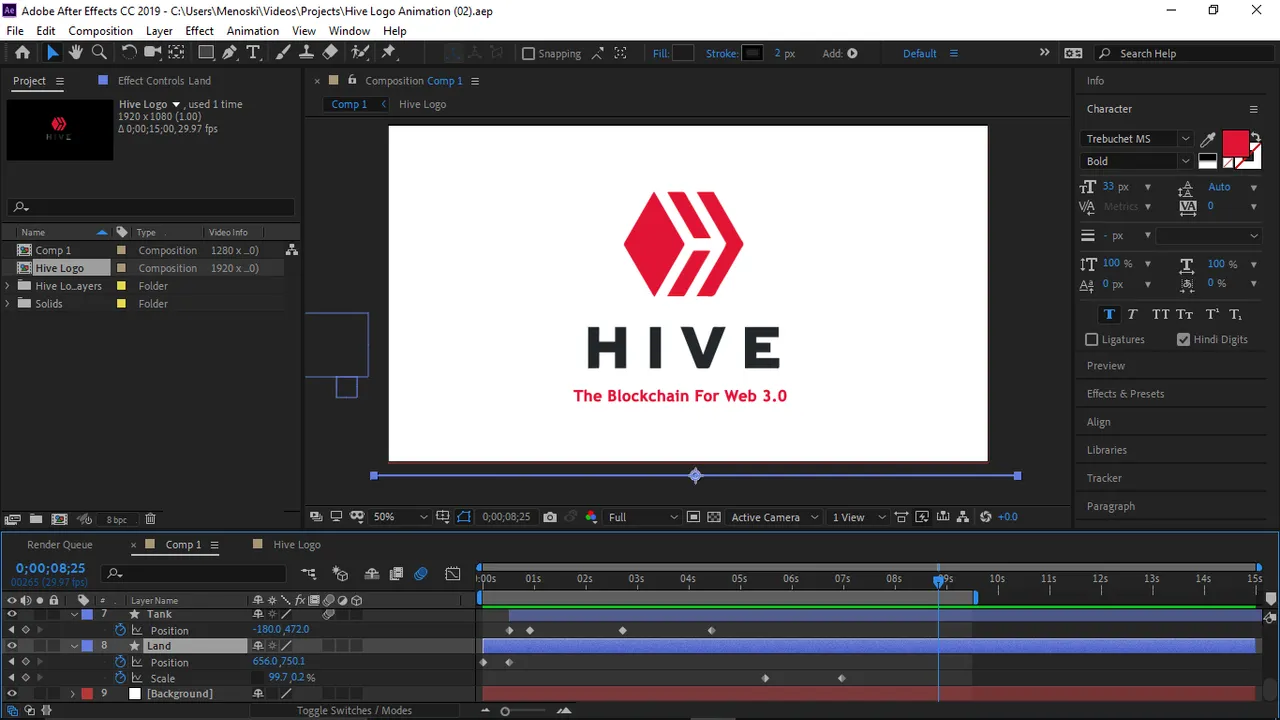Enable the Ligatures checkbox
This screenshot has height=720, width=1280.
click(1092, 340)
